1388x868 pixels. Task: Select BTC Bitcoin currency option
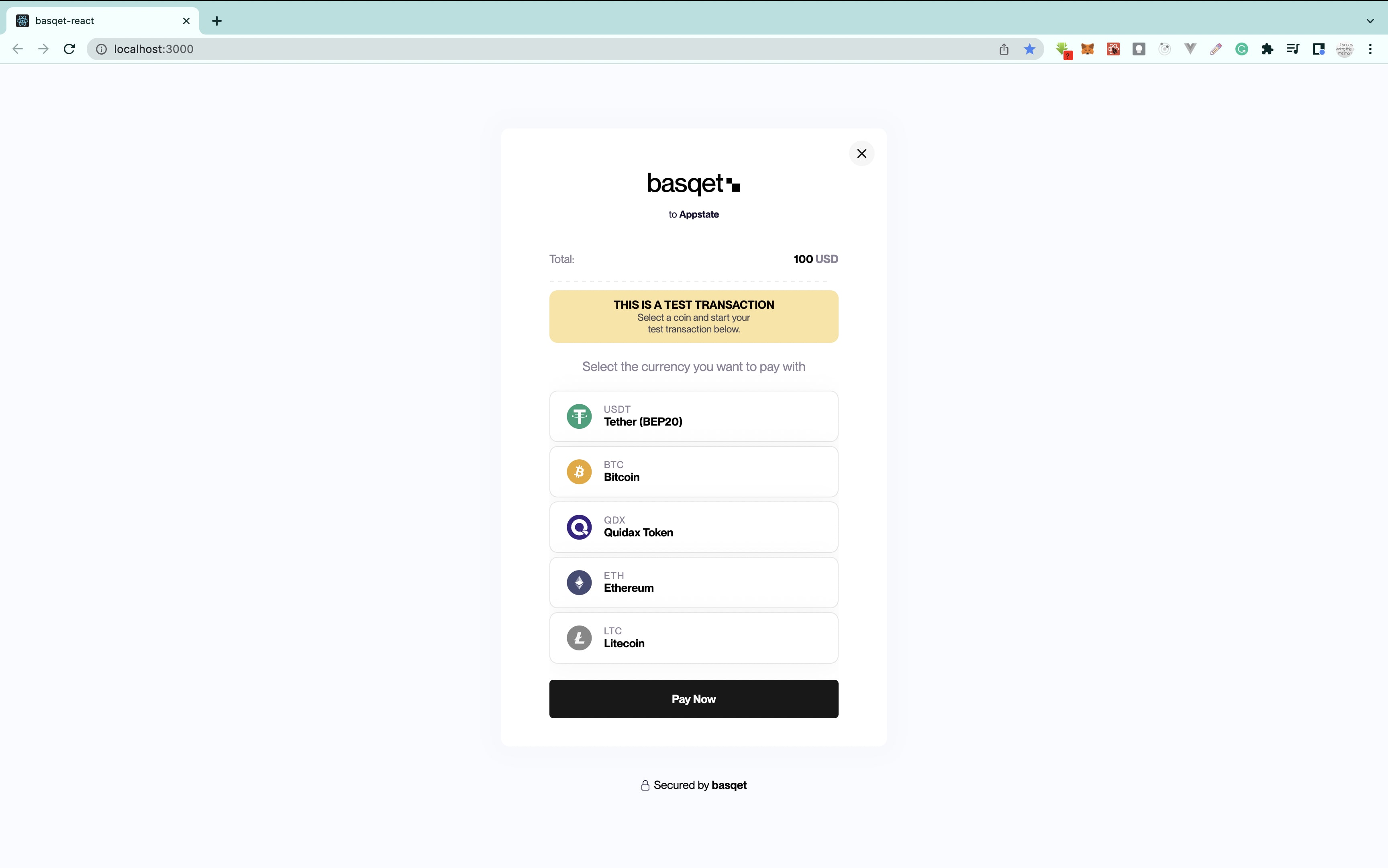tap(694, 471)
